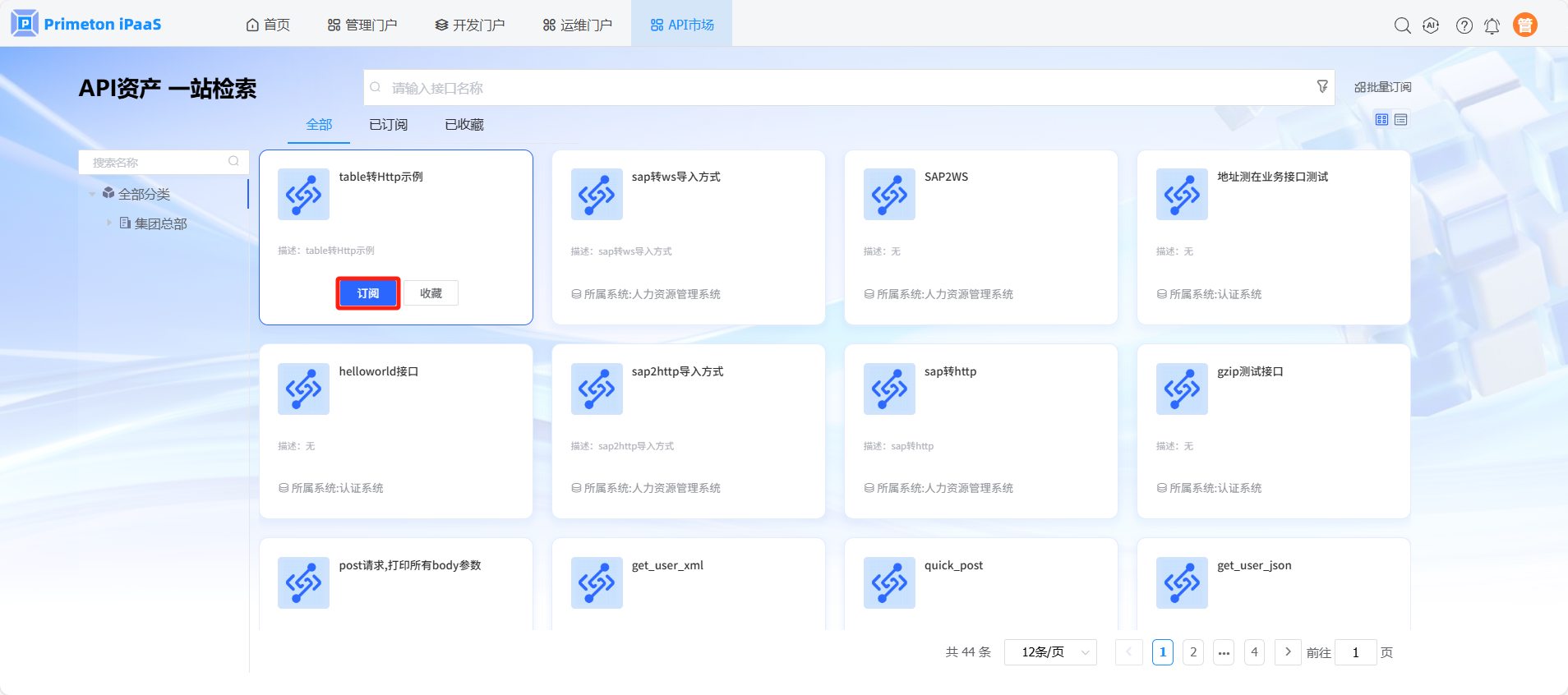Click the SAP2WS API card icon

[888, 195]
